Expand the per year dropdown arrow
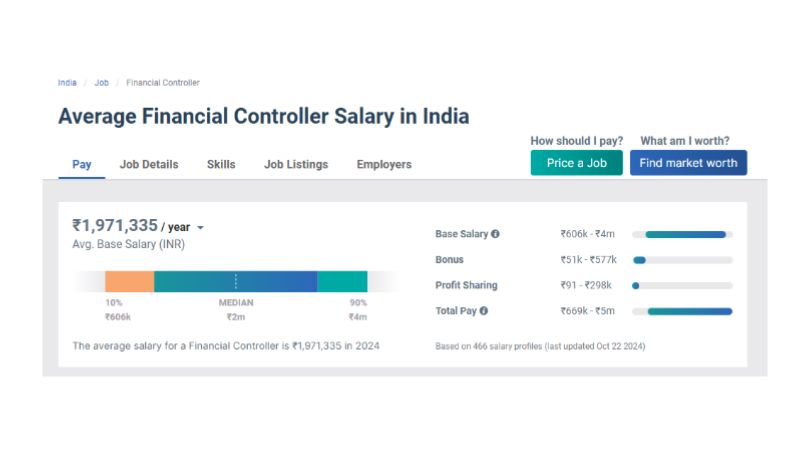 pos(200,228)
